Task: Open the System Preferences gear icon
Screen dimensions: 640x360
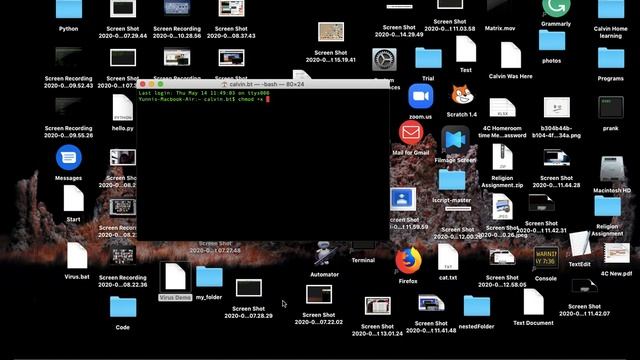Action: point(384,60)
